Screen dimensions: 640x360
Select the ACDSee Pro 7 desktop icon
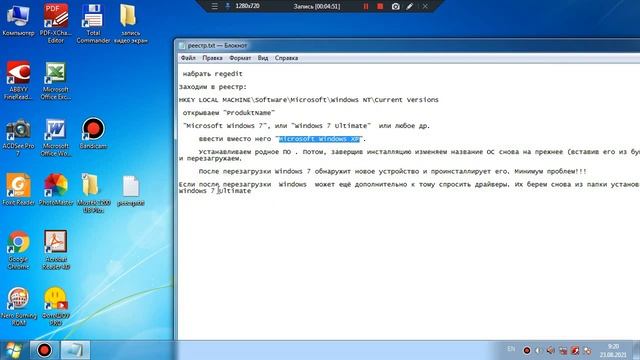[x=18, y=137]
